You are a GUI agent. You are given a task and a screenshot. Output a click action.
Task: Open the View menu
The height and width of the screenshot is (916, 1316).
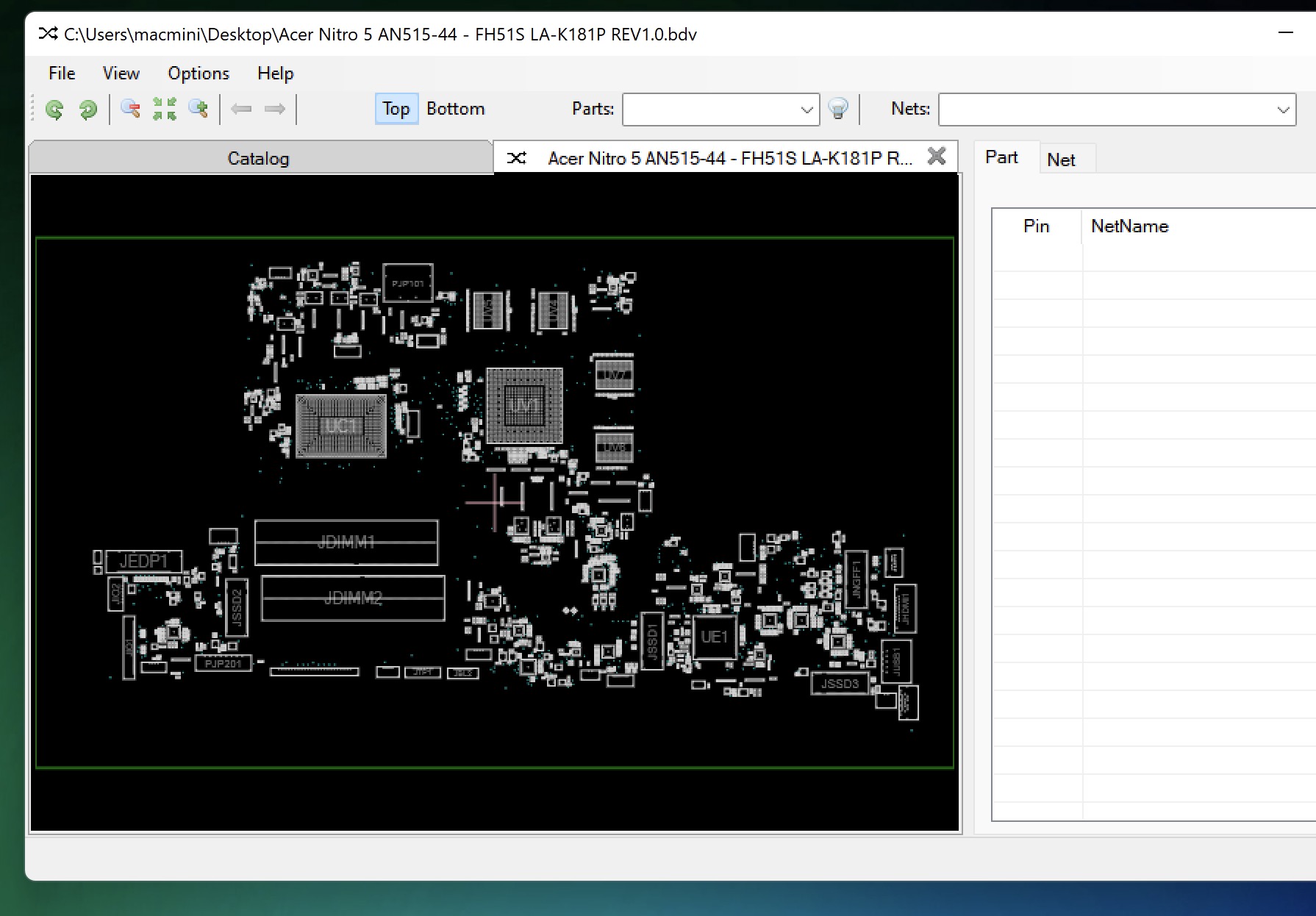[x=121, y=74]
